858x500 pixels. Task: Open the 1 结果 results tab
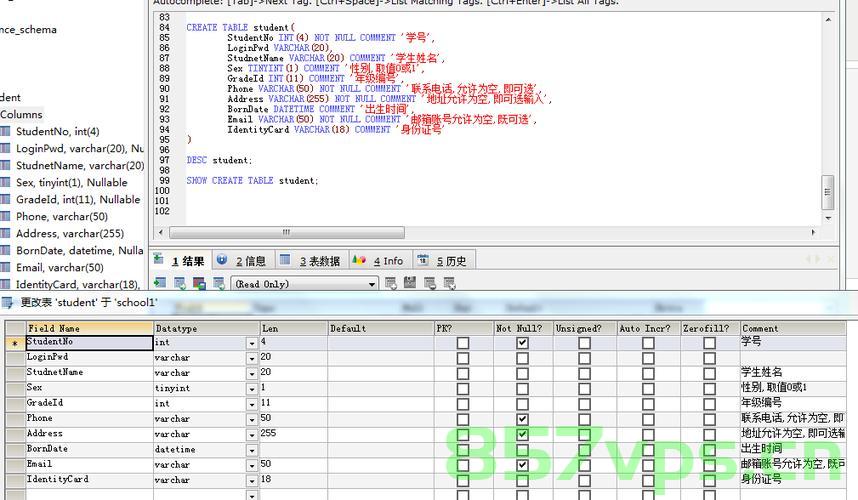181,260
